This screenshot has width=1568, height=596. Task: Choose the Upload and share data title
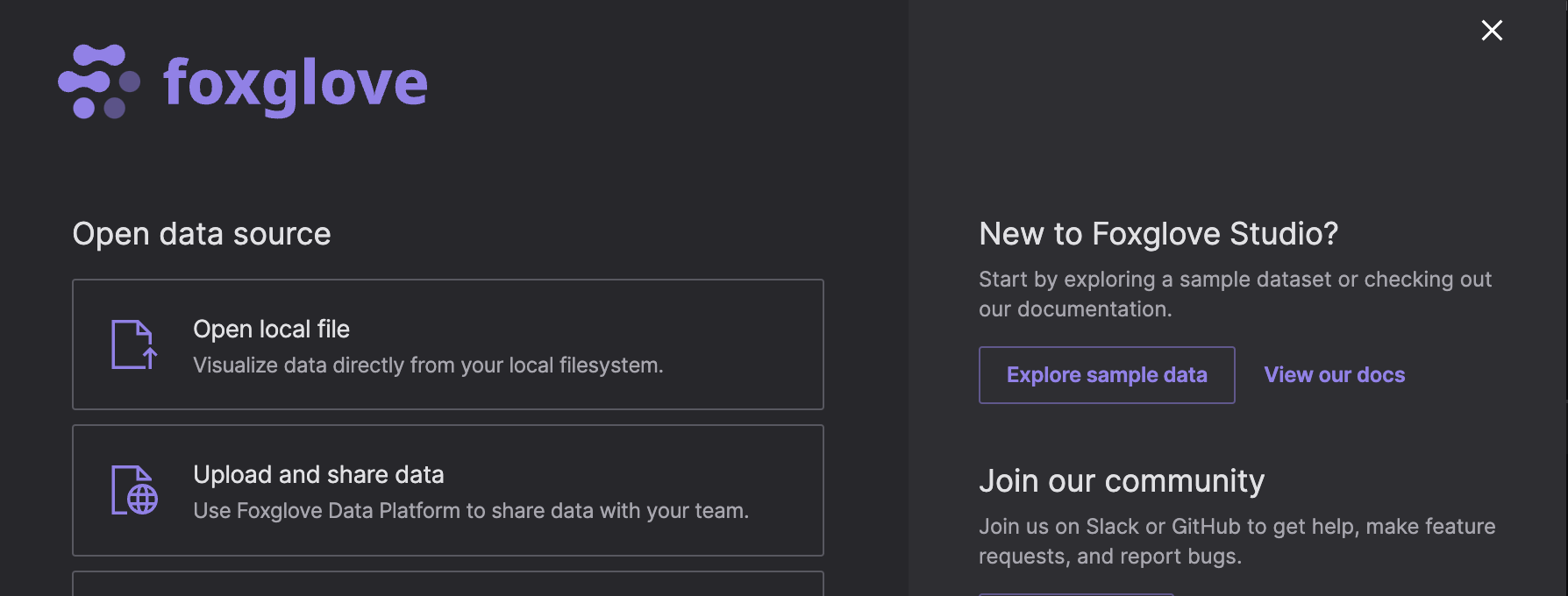click(x=318, y=475)
